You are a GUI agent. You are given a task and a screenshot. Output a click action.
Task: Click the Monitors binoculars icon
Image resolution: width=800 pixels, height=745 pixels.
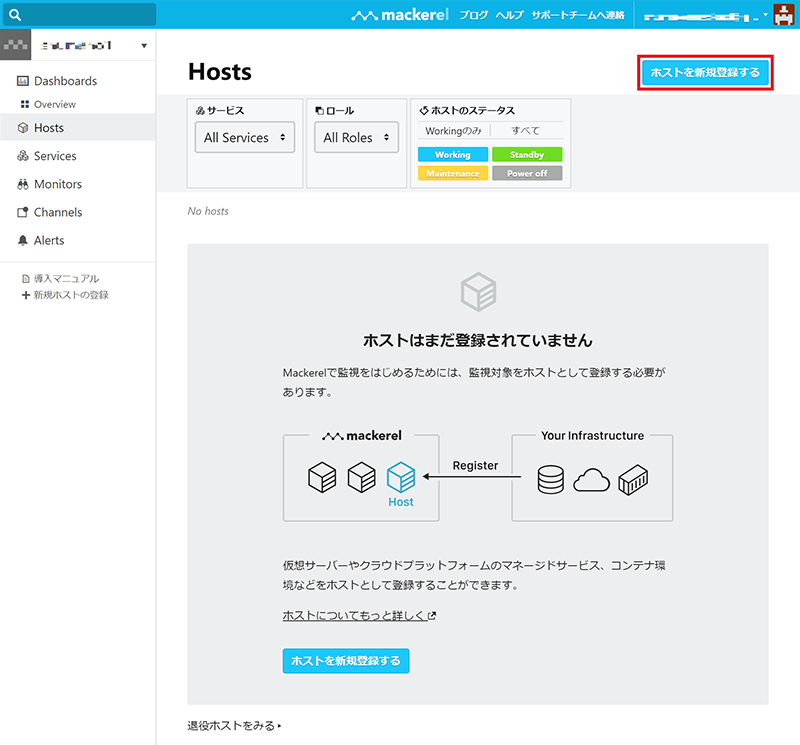coord(24,184)
